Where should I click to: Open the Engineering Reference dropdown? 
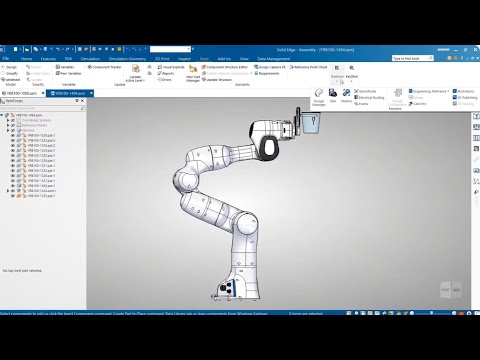tap(429, 91)
